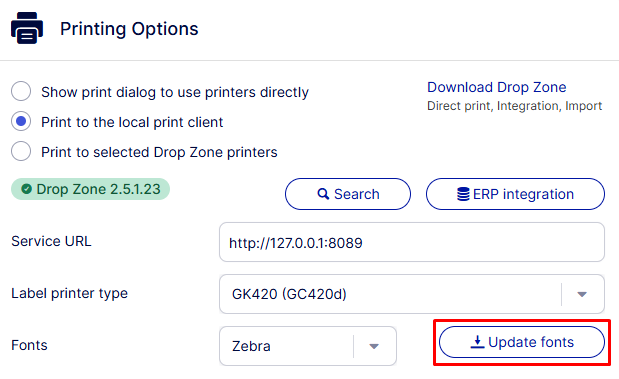The image size is (619, 379).
Task: Open the Download Drop Zone link
Action: pyautogui.click(x=497, y=87)
